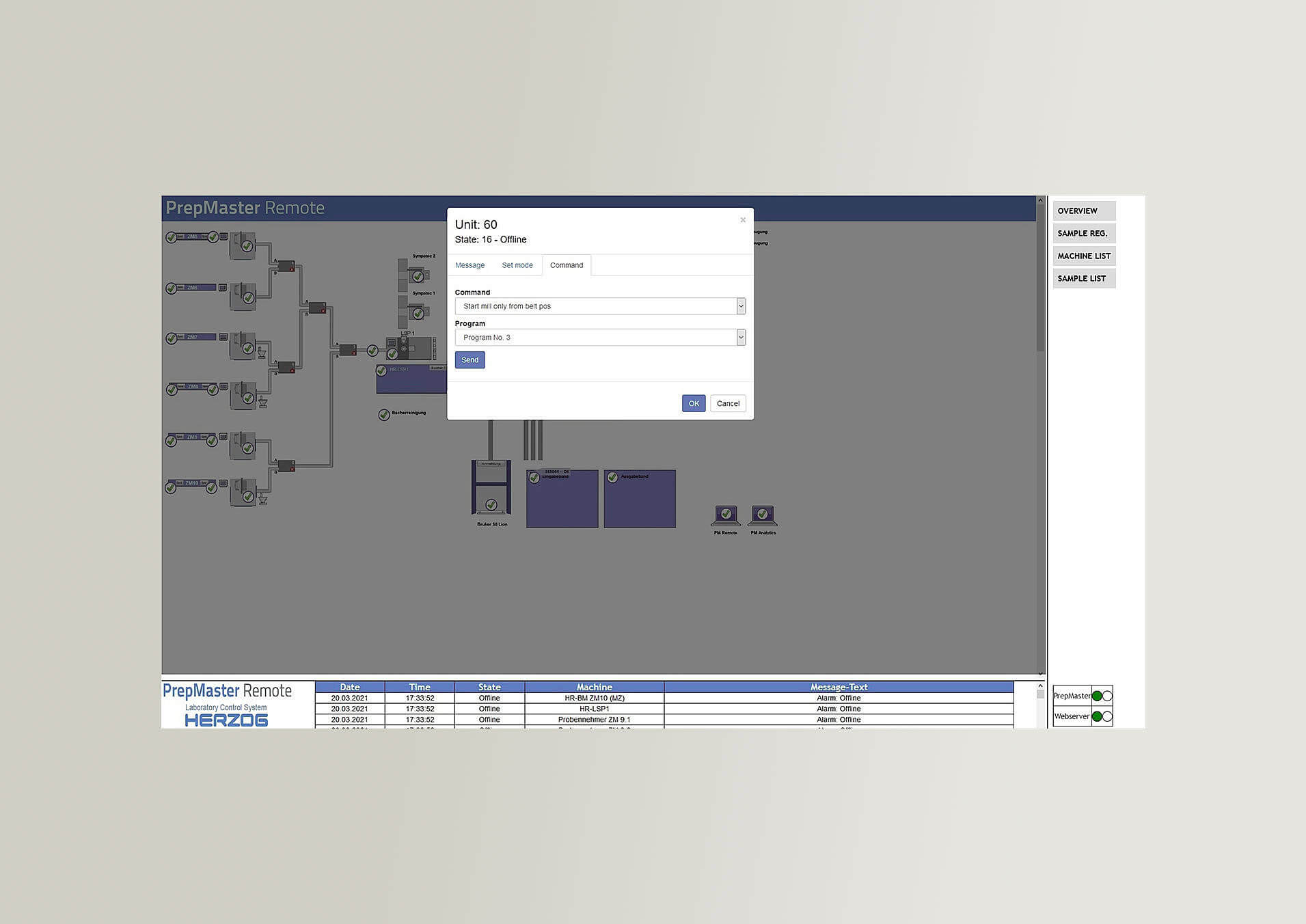1306x924 pixels.
Task: Click the Bruker S8 Lion spectrometer icon
Action: click(x=491, y=487)
